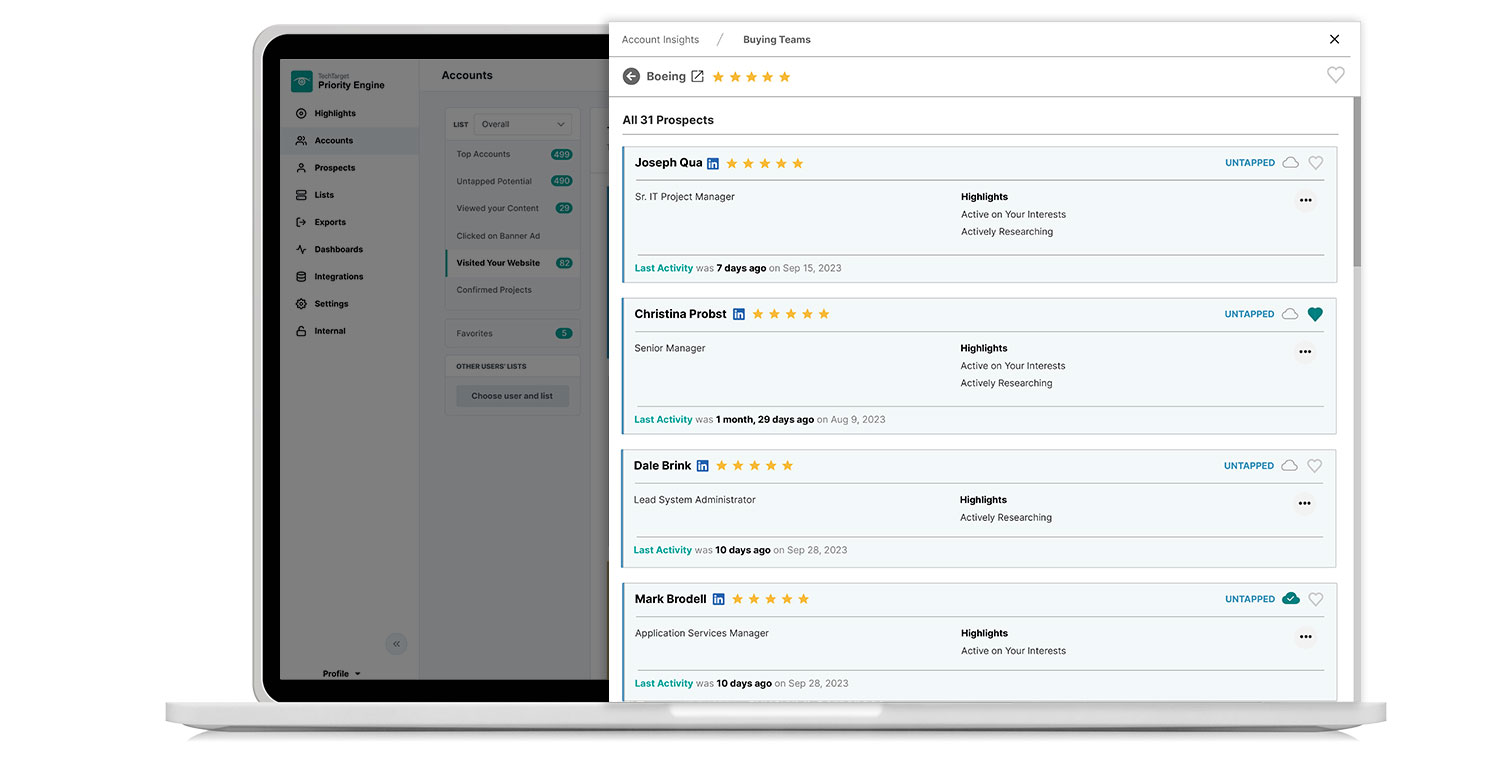Click the cloud sync icon for Dale Brink
Screen dimensions: 1500x762
[x=1290, y=466]
